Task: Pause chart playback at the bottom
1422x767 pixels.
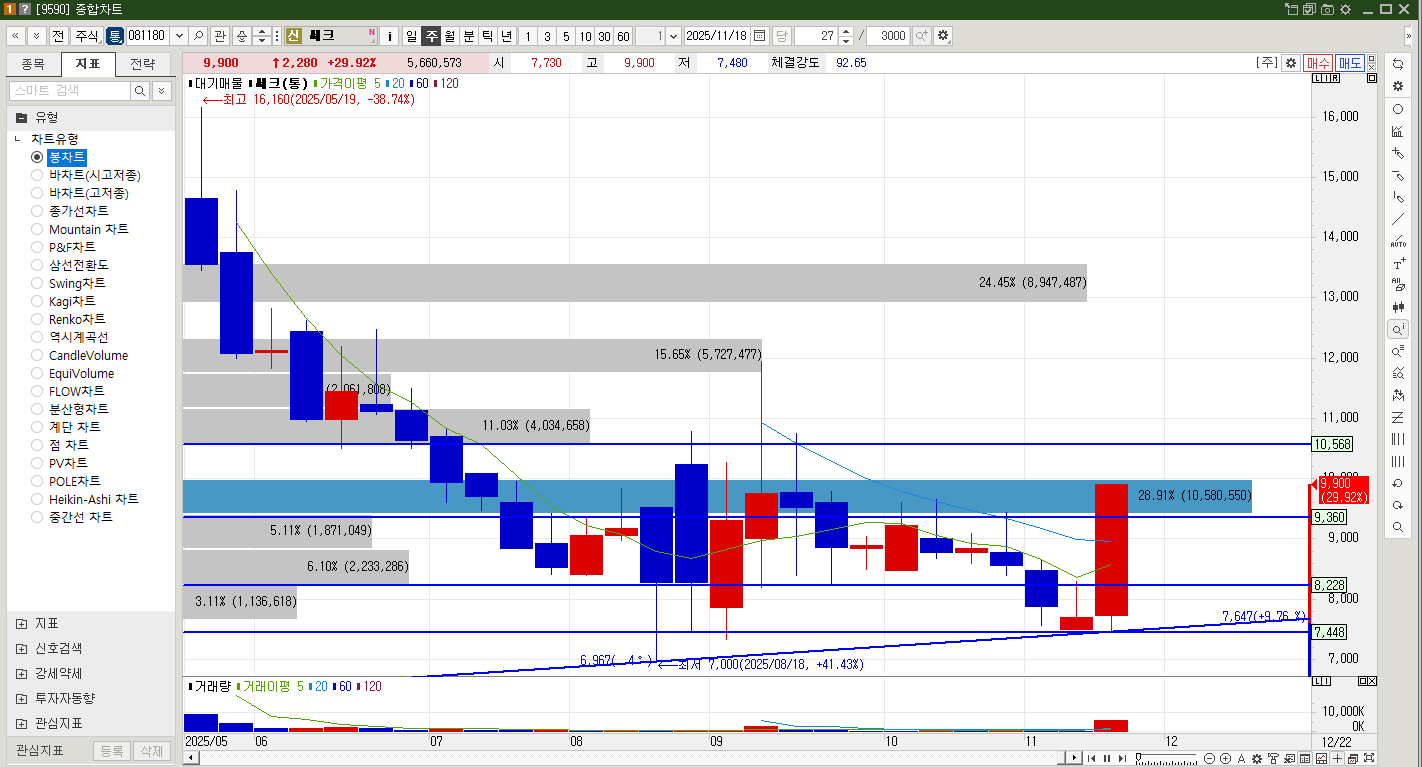Action: (1106, 758)
